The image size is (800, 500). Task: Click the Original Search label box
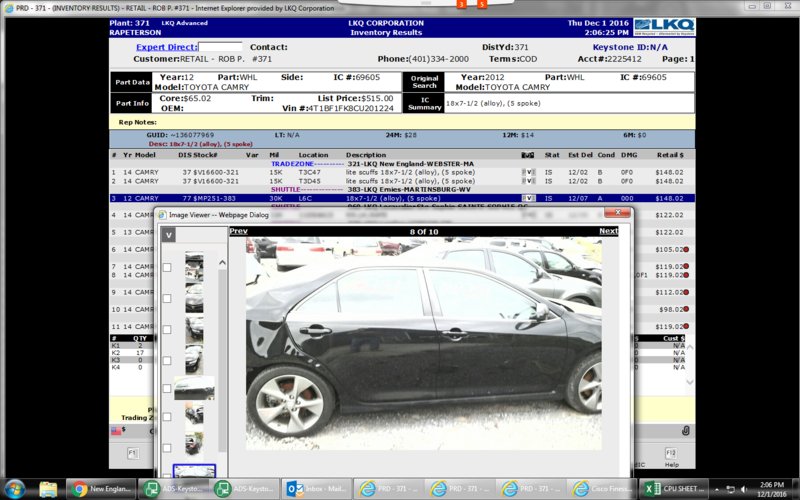click(x=424, y=82)
